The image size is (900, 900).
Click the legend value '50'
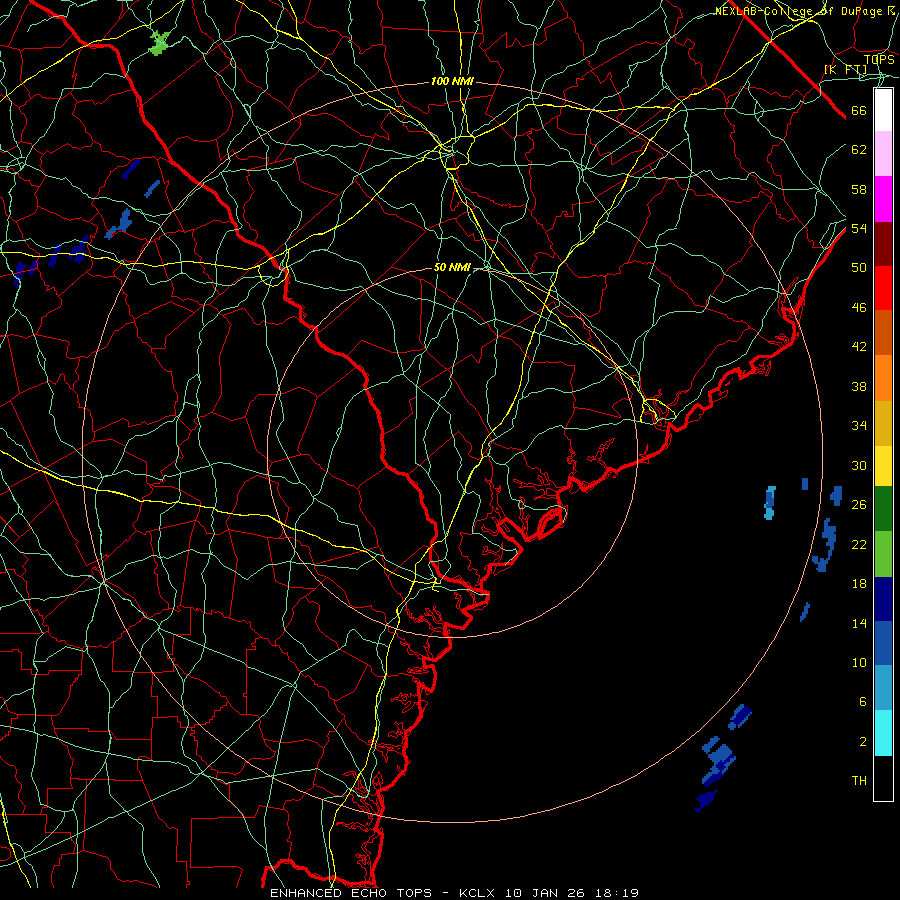click(x=859, y=268)
